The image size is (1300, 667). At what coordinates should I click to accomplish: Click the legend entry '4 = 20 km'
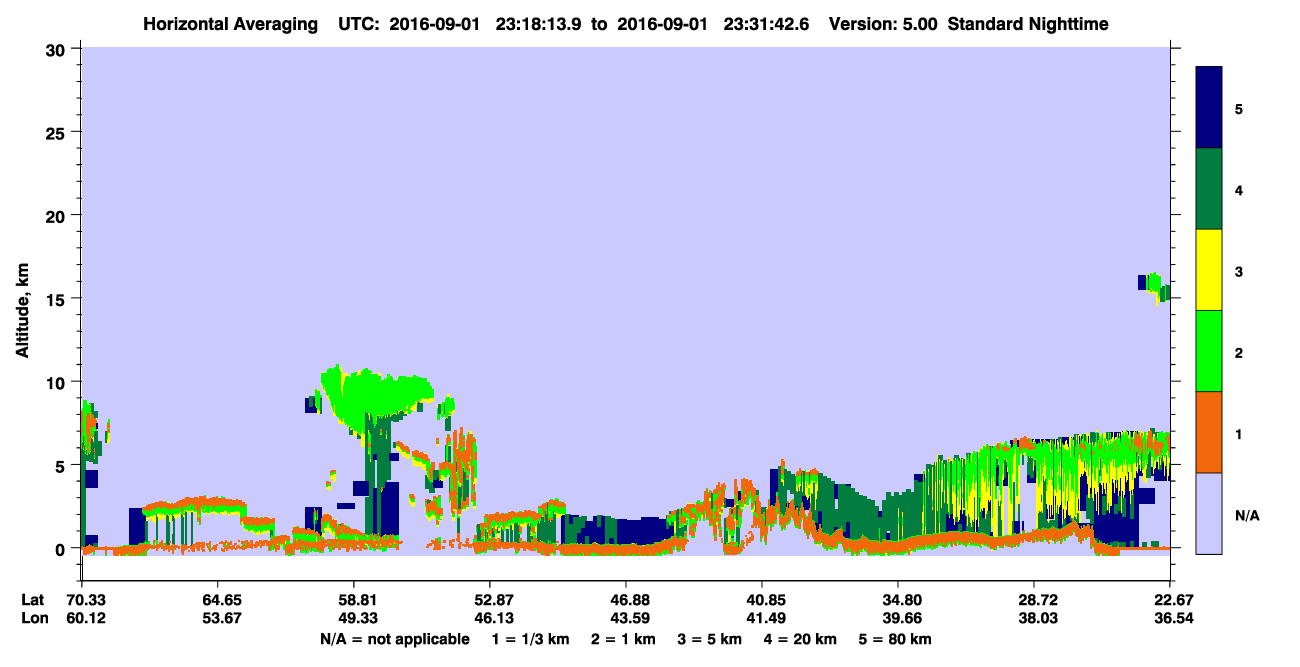pyautogui.click(x=800, y=639)
